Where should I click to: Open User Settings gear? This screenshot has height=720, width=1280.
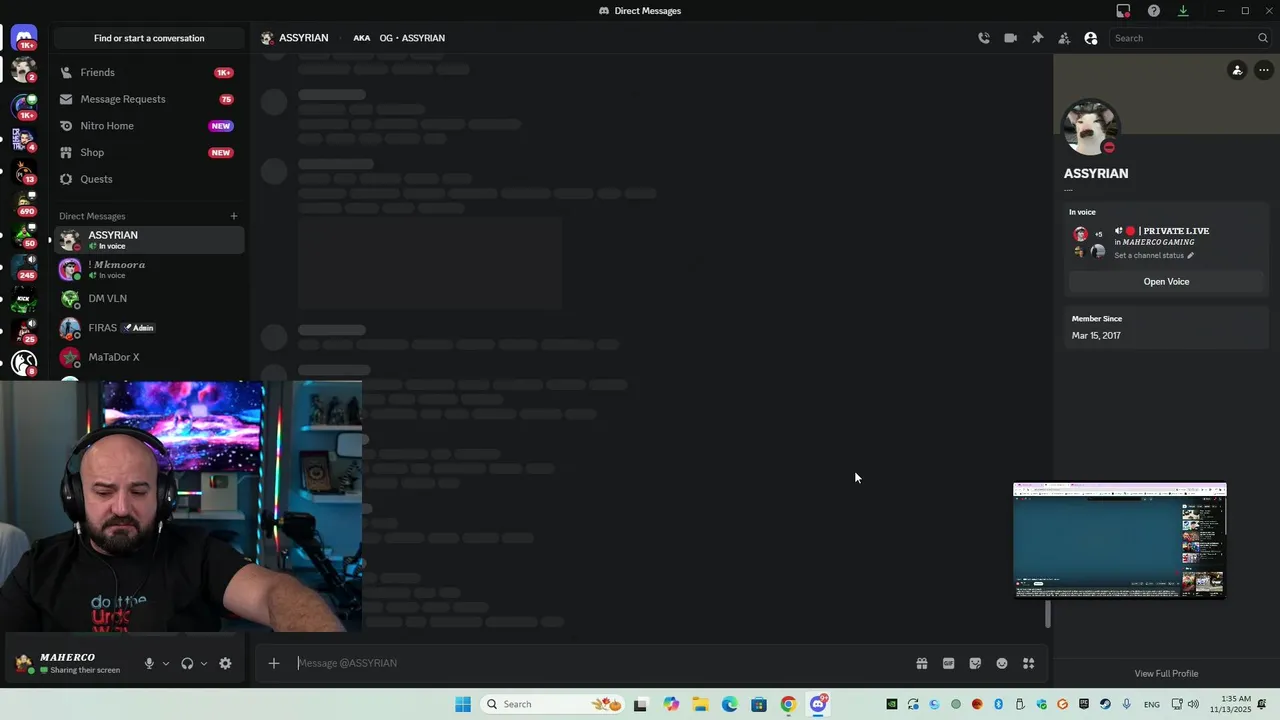tap(225, 663)
